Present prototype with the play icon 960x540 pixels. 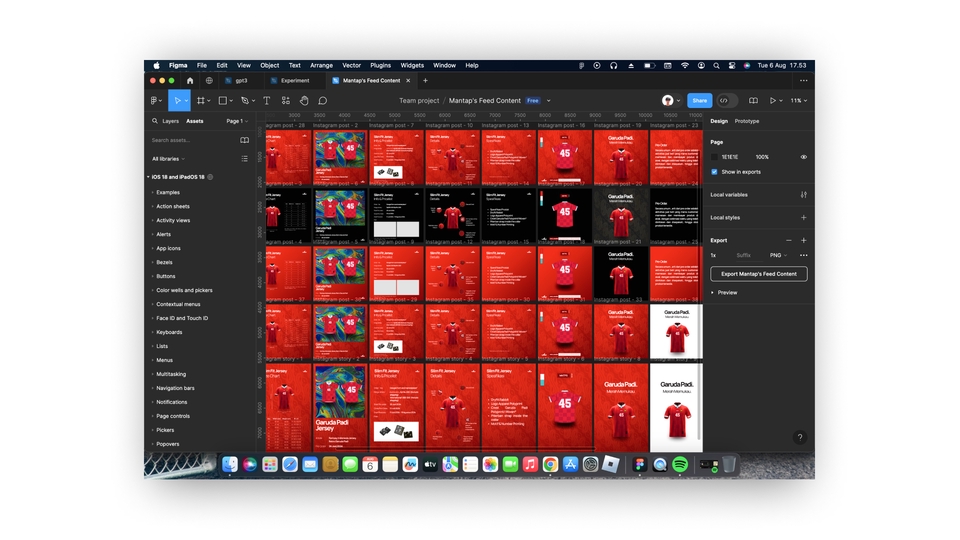click(x=773, y=100)
